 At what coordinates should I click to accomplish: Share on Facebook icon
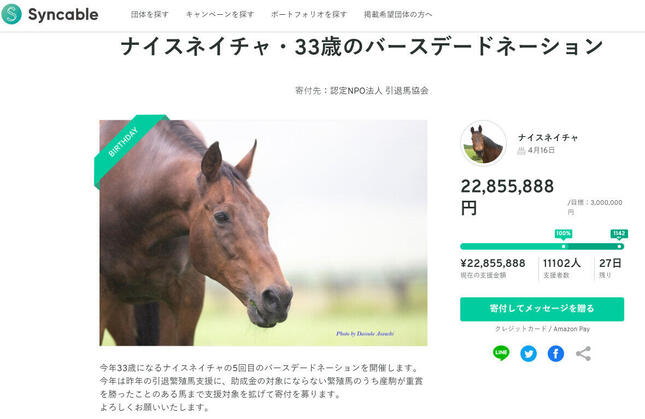(556, 354)
